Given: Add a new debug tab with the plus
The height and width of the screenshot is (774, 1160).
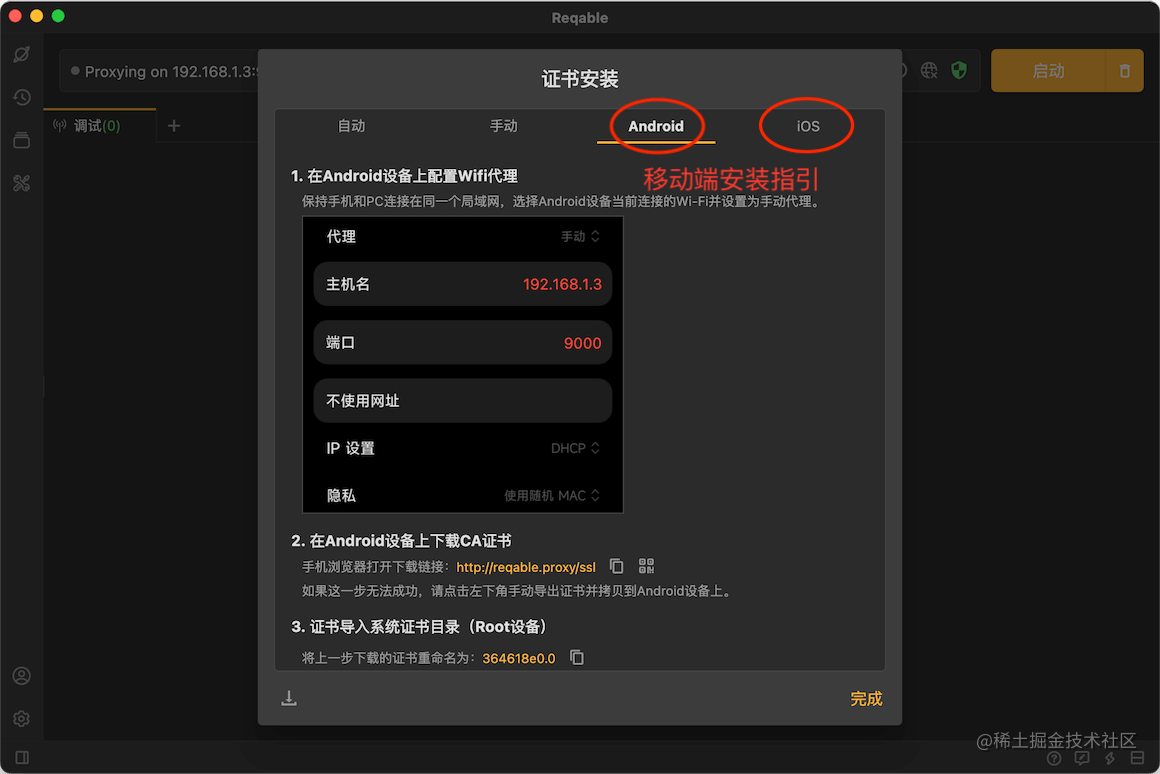Looking at the screenshot, I should click(175, 126).
